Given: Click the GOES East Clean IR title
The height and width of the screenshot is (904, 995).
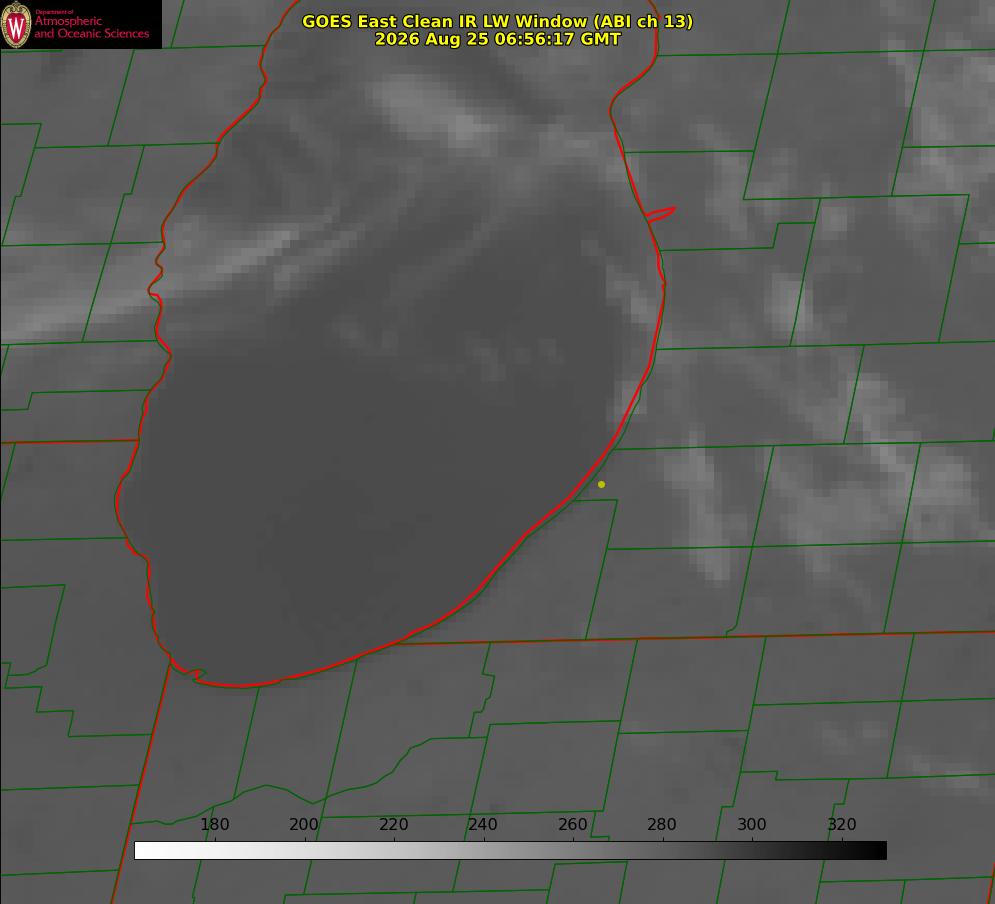Looking at the screenshot, I should [x=498, y=21].
